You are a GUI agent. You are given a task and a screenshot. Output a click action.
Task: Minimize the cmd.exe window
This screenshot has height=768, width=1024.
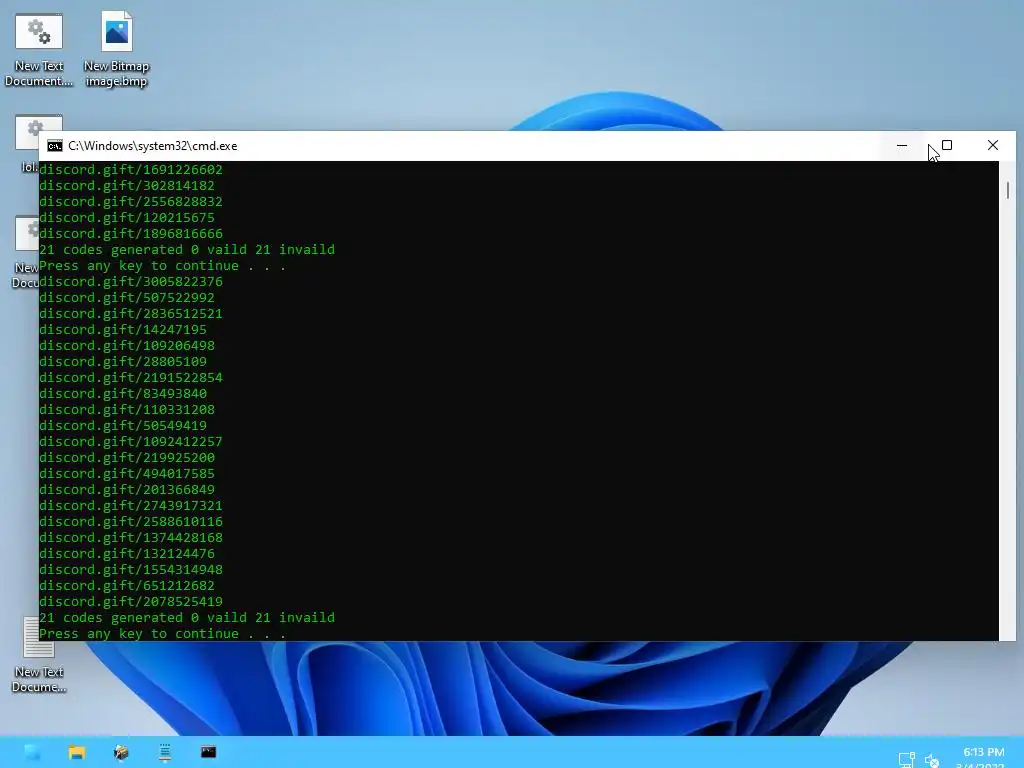(902, 146)
